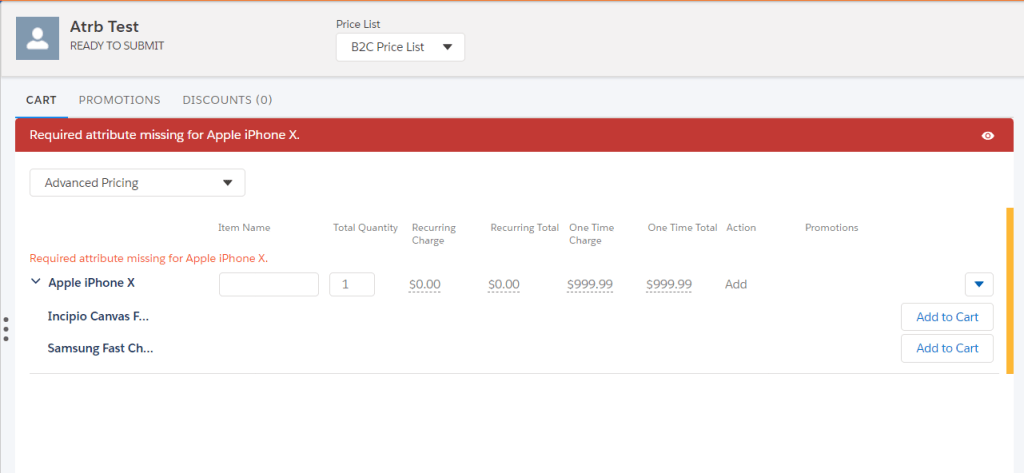Select the Cart tab
This screenshot has width=1024, height=473.
41,100
